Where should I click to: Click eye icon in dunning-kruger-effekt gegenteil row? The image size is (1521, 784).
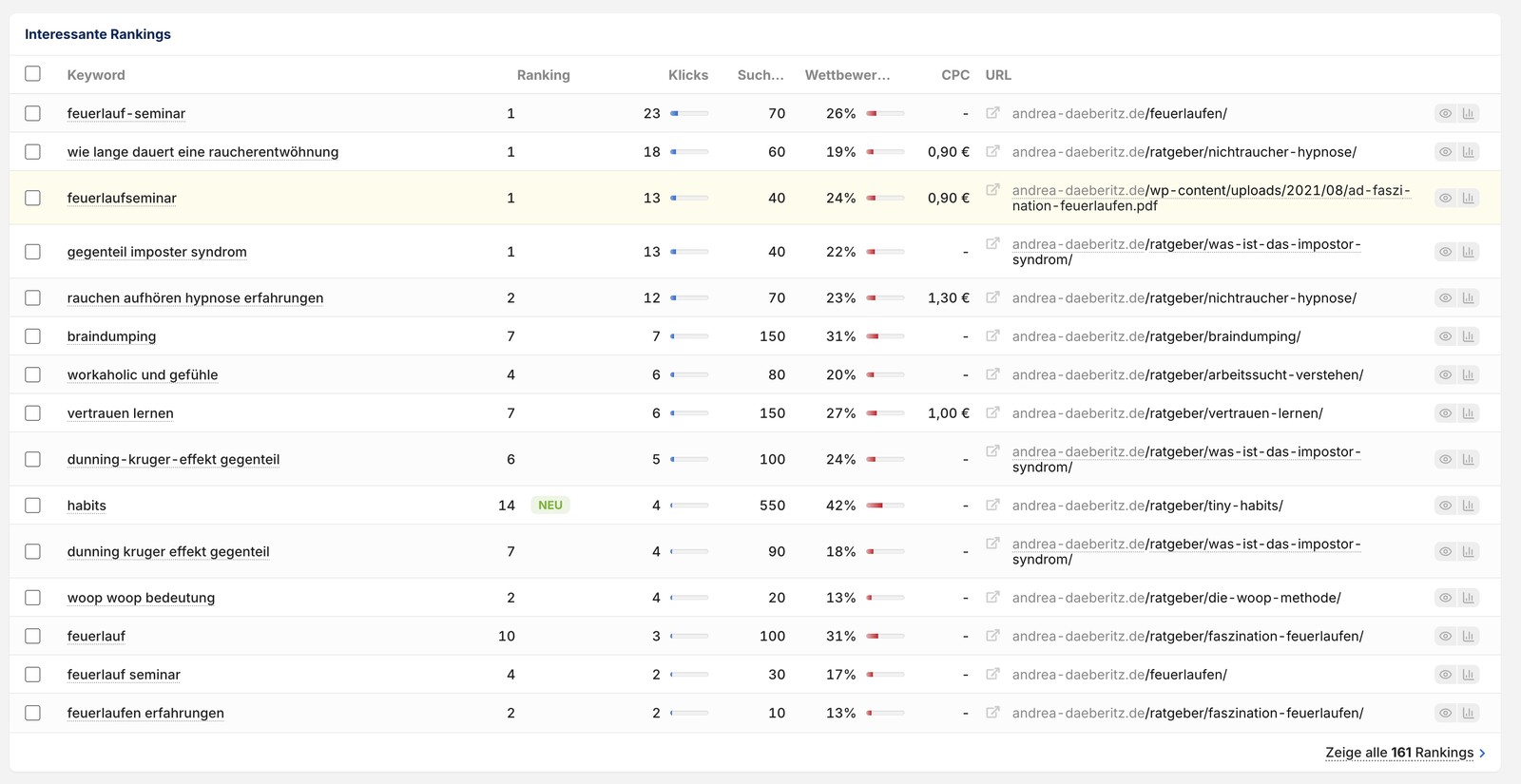[x=1445, y=459]
